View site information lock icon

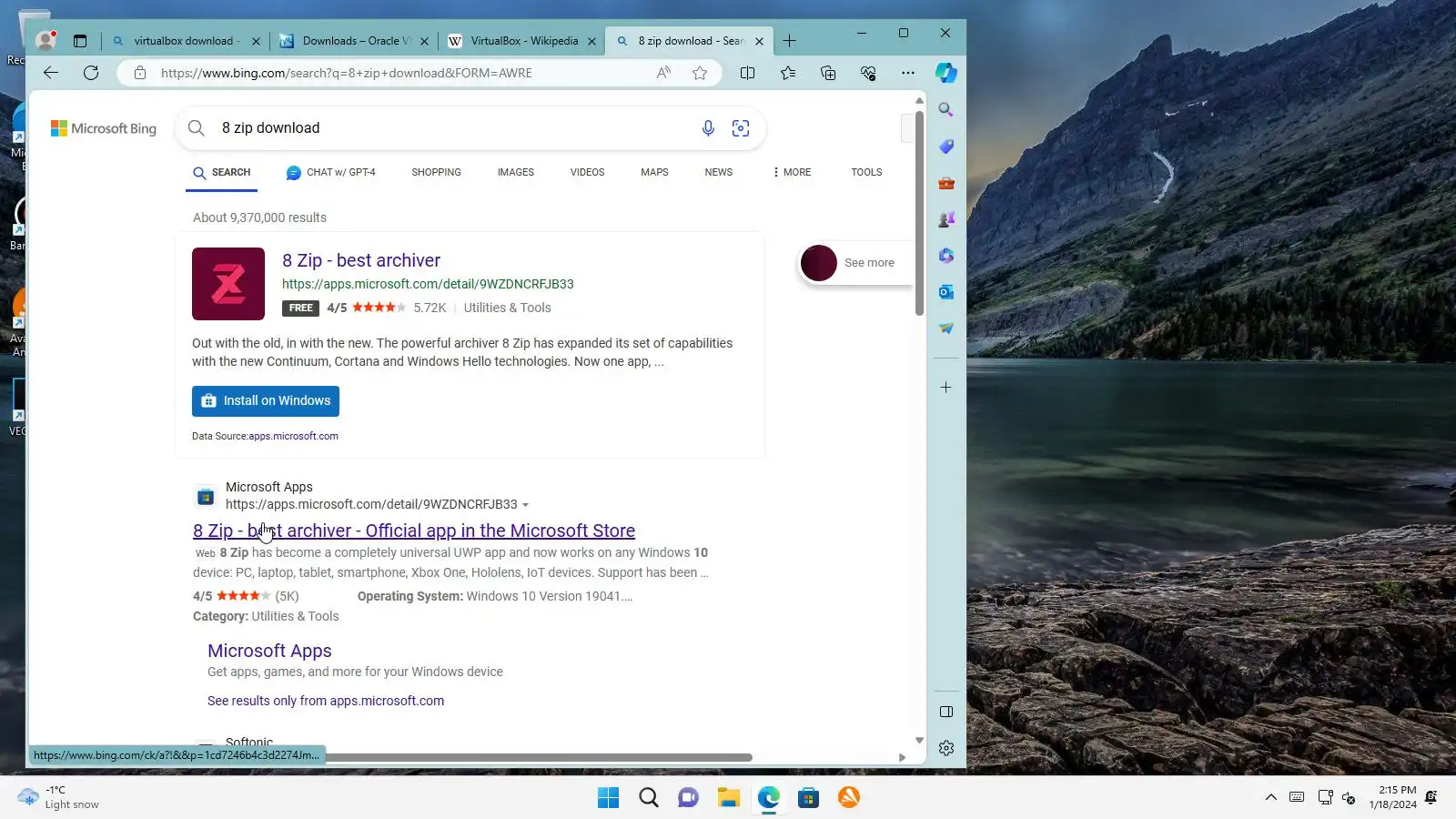pyautogui.click(x=140, y=73)
